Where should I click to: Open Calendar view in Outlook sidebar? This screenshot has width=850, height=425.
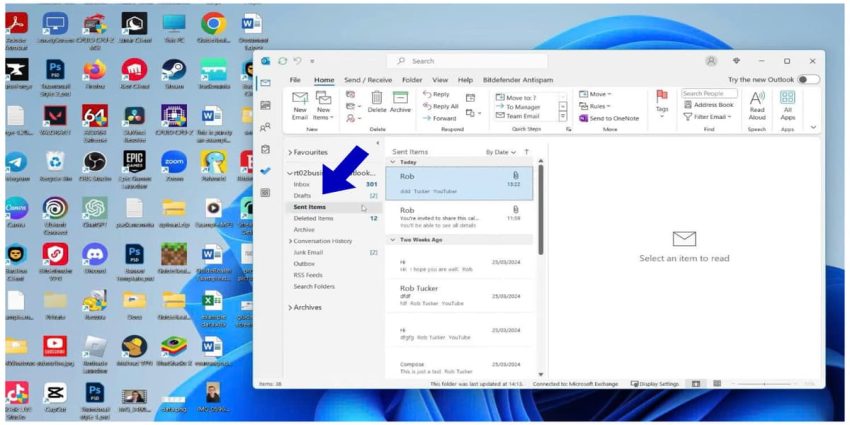(x=265, y=105)
